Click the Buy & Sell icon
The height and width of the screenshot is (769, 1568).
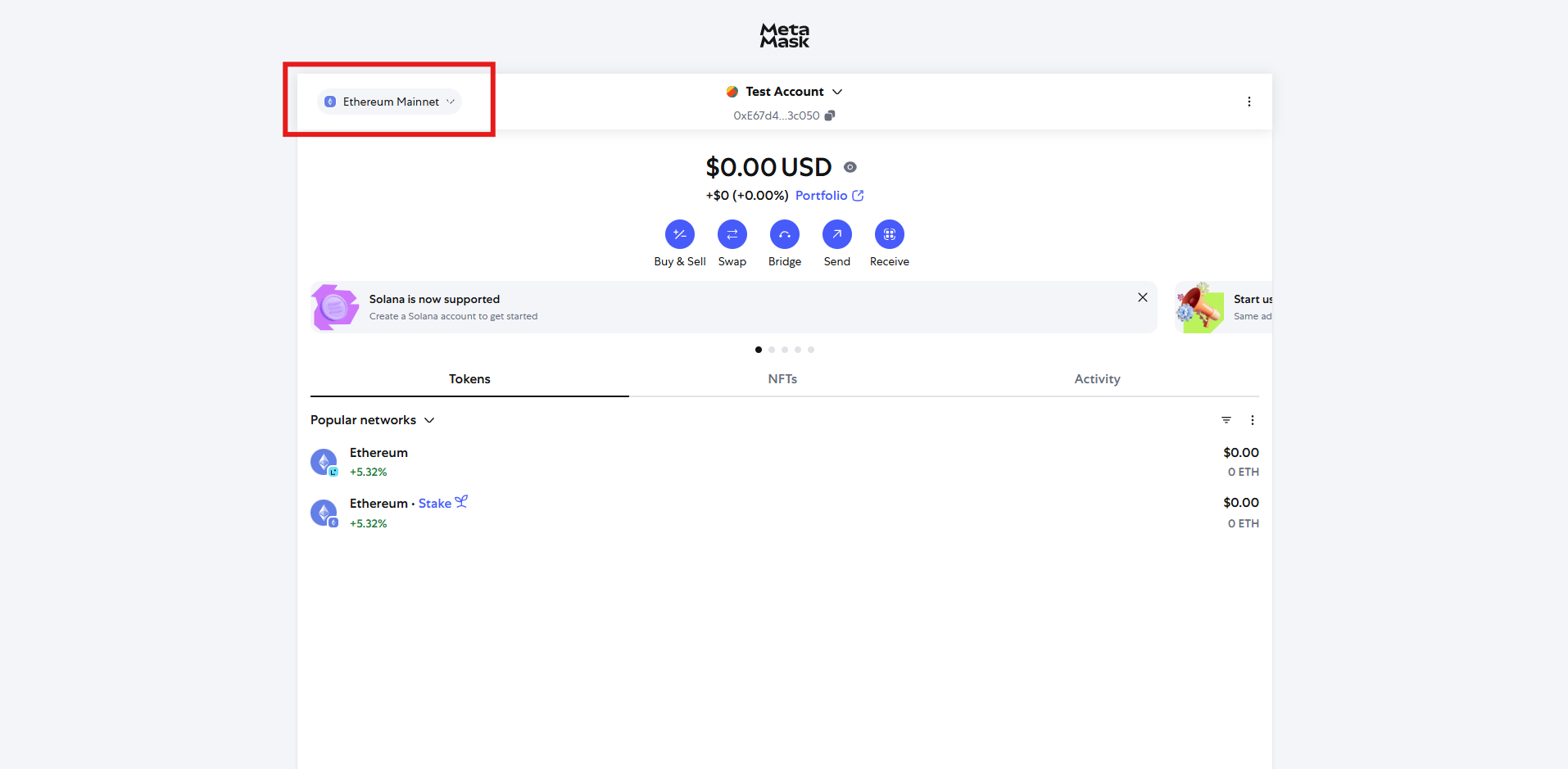click(679, 234)
